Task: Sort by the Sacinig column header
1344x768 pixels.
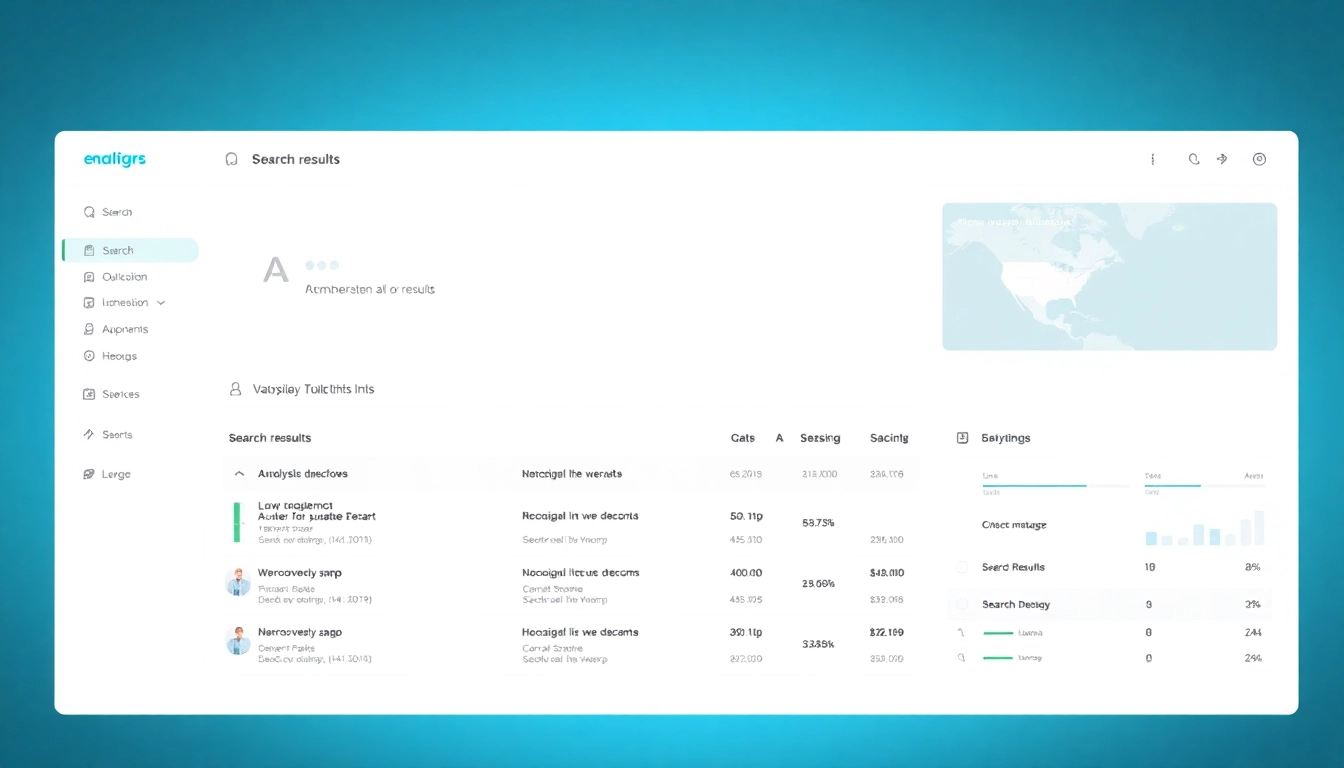Action: click(889, 438)
